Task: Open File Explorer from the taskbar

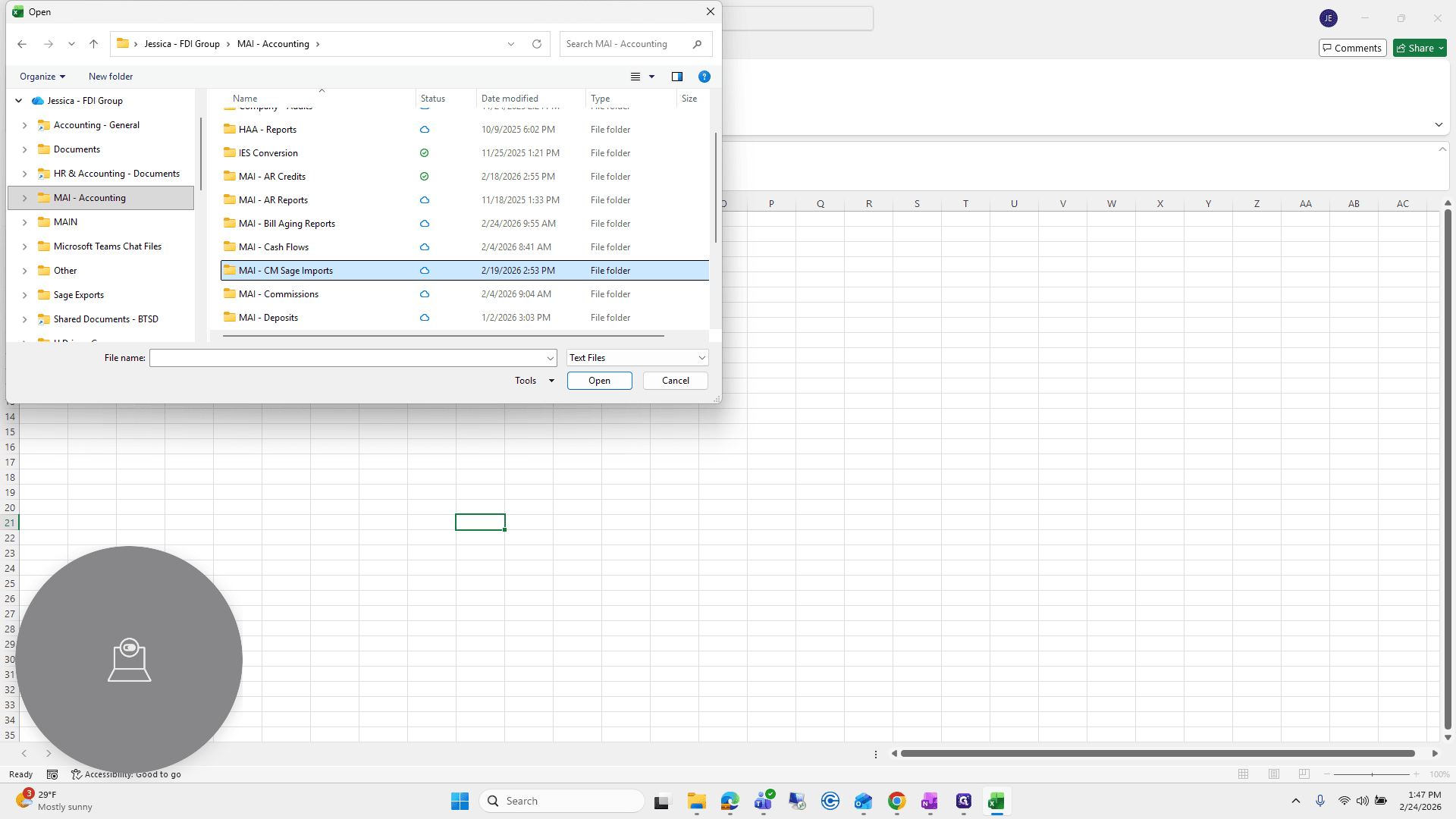Action: tap(697, 801)
